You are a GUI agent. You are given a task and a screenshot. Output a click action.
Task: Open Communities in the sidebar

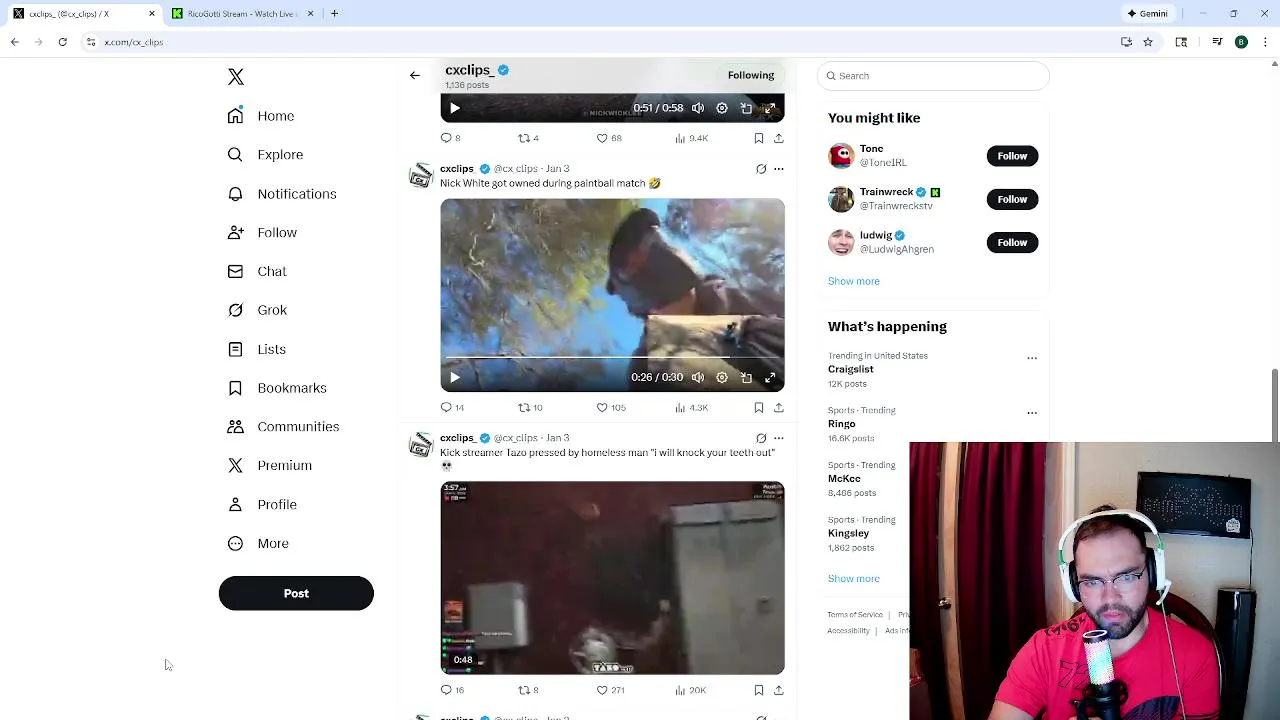pyautogui.click(x=283, y=427)
